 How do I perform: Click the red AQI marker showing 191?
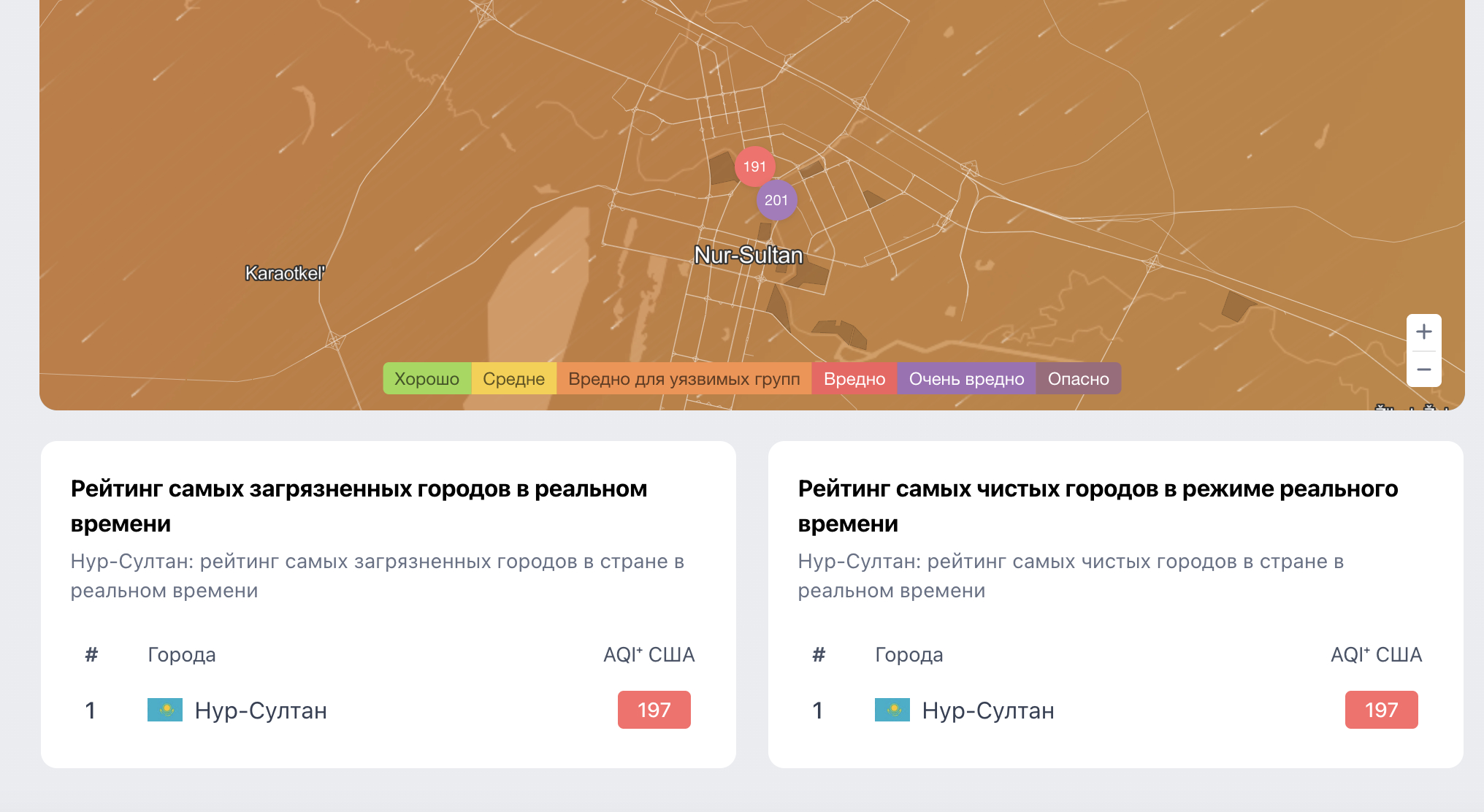tap(754, 166)
